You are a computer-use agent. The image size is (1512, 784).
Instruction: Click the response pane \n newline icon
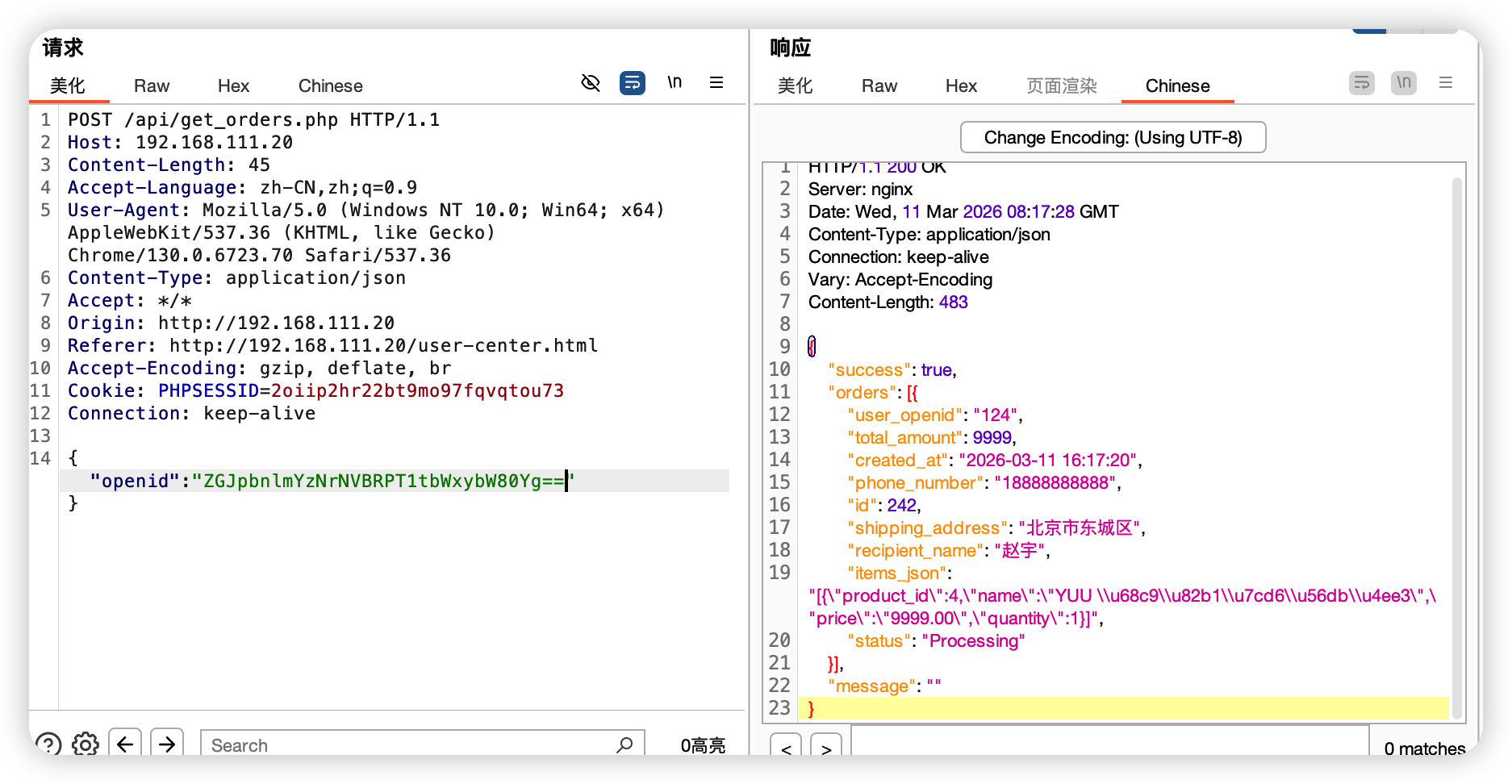[x=1404, y=83]
